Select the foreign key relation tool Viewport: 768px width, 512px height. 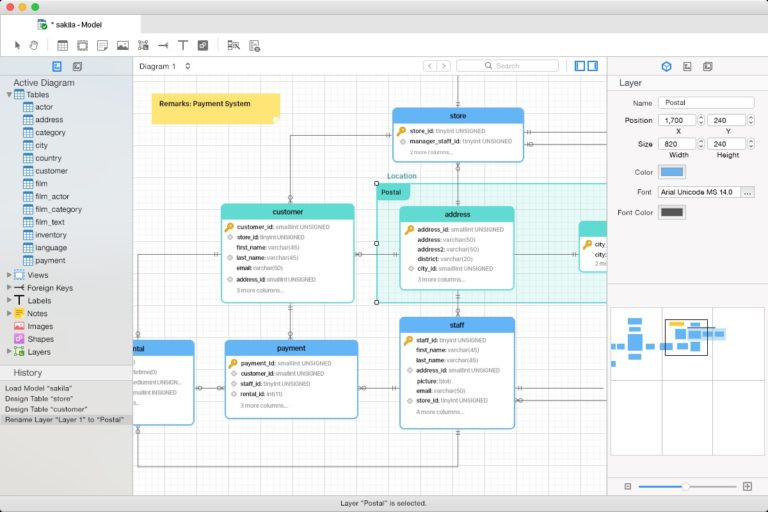click(x=162, y=45)
